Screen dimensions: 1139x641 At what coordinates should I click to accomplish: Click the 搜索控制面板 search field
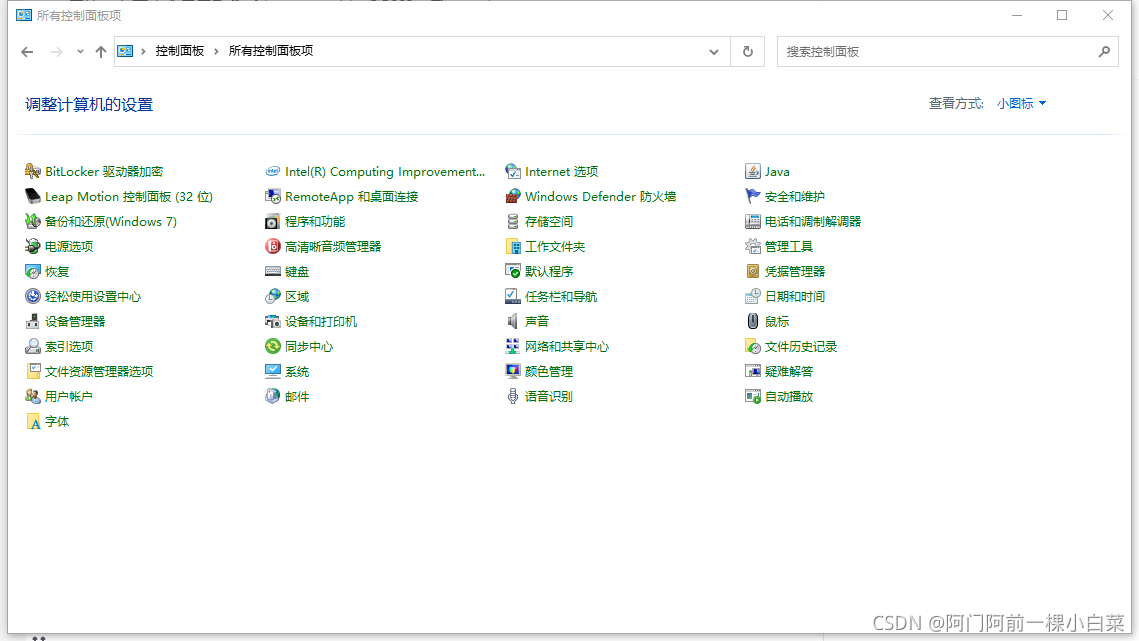pos(947,52)
